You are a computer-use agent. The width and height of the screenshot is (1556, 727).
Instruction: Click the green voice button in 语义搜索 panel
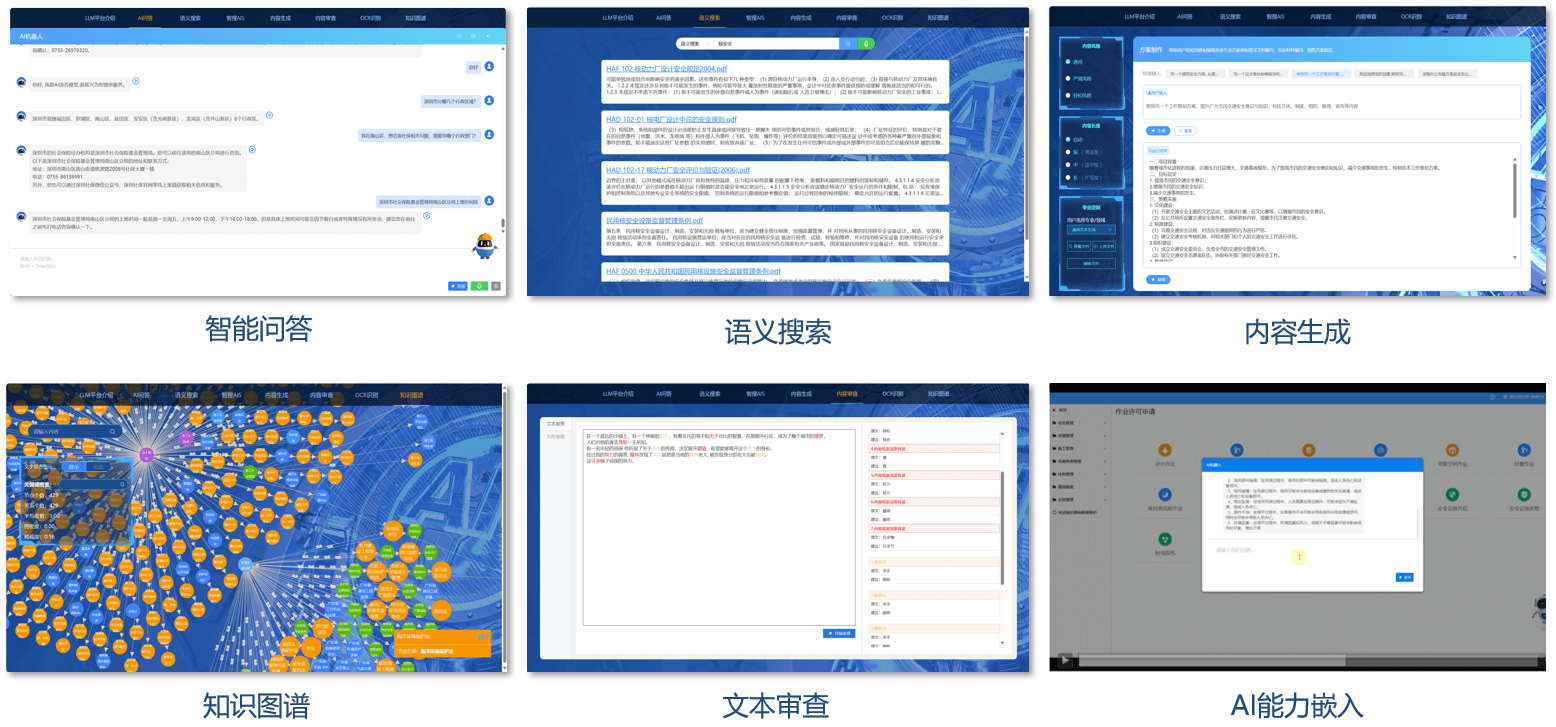pyautogui.click(x=866, y=44)
